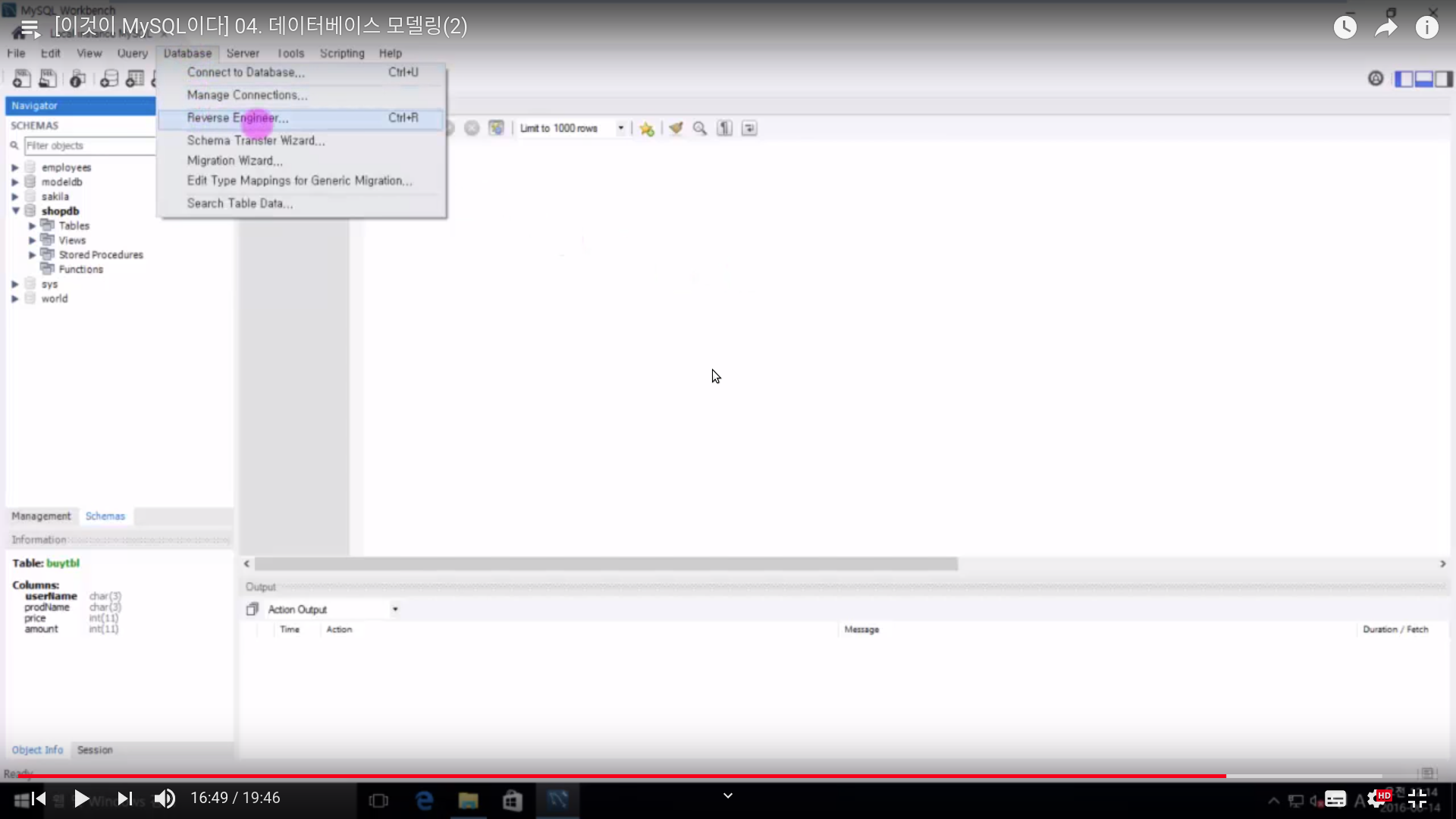Beautify query with the broom icon
This screenshot has width=1456, height=819.
coord(676,128)
